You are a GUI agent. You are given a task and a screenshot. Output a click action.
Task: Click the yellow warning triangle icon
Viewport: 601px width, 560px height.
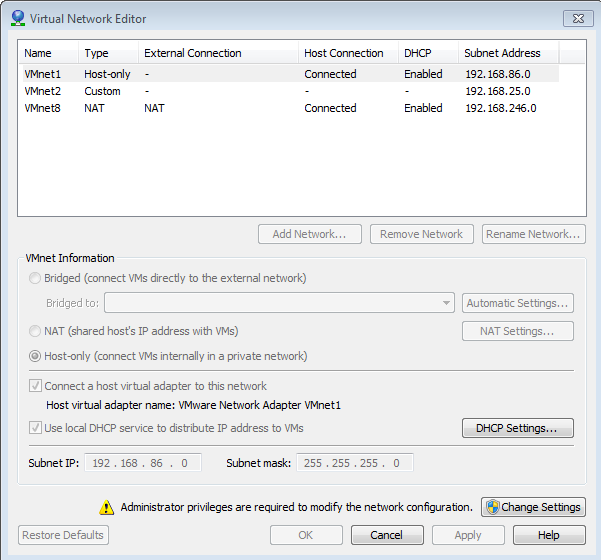pyautogui.click(x=106, y=507)
